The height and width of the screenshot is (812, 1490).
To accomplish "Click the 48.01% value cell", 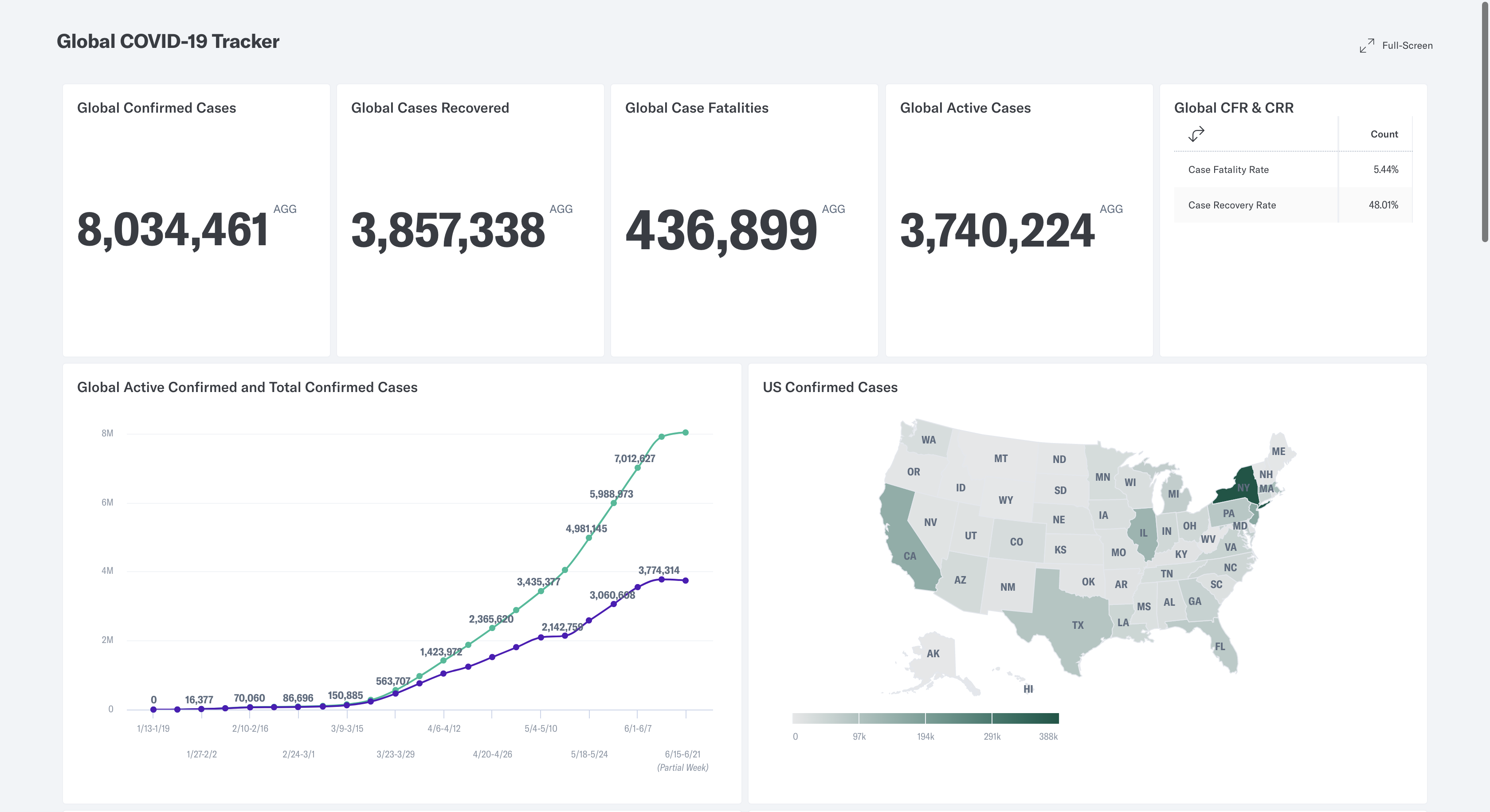I will [1383, 205].
